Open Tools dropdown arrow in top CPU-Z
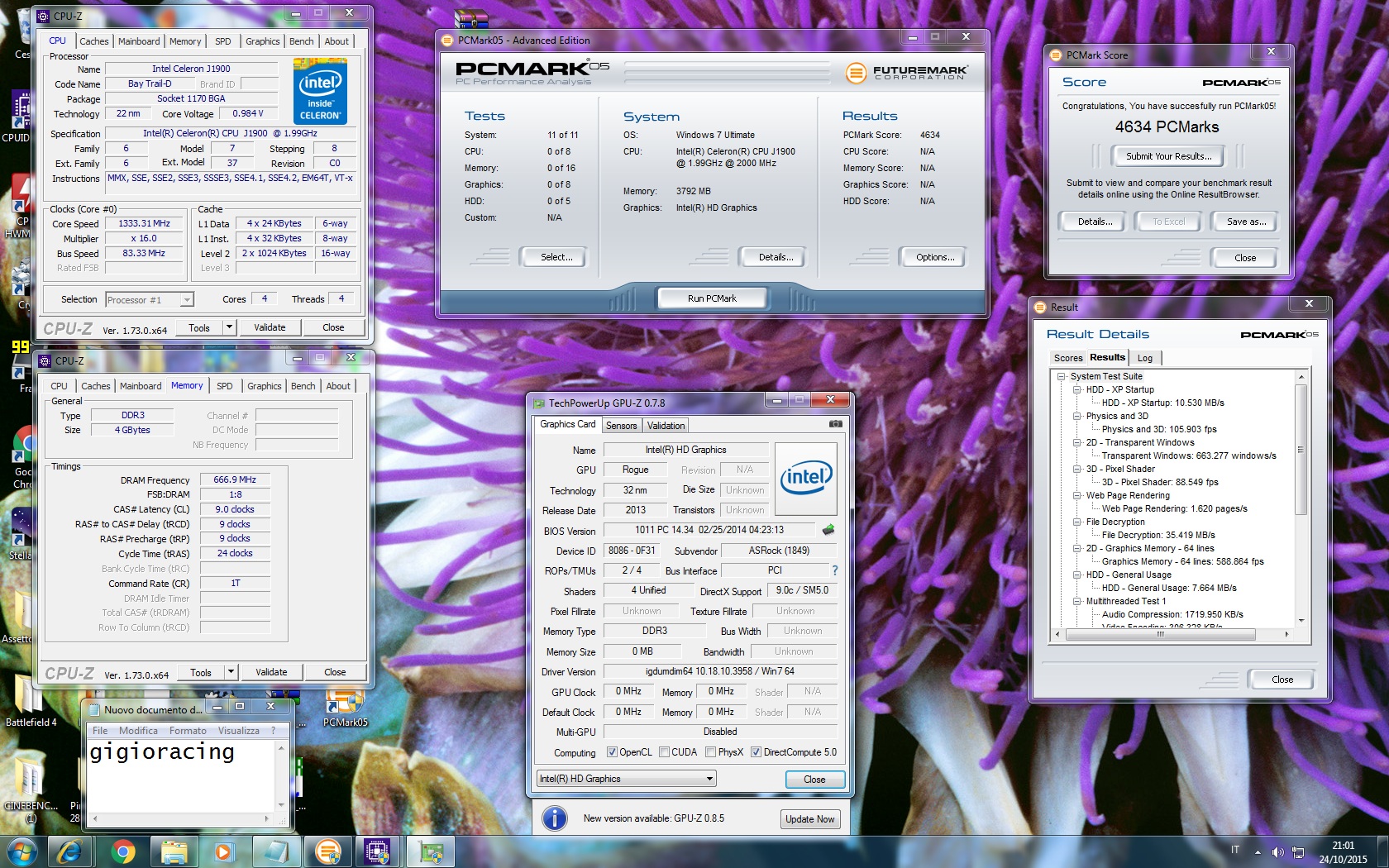1389x868 pixels. 229,327
